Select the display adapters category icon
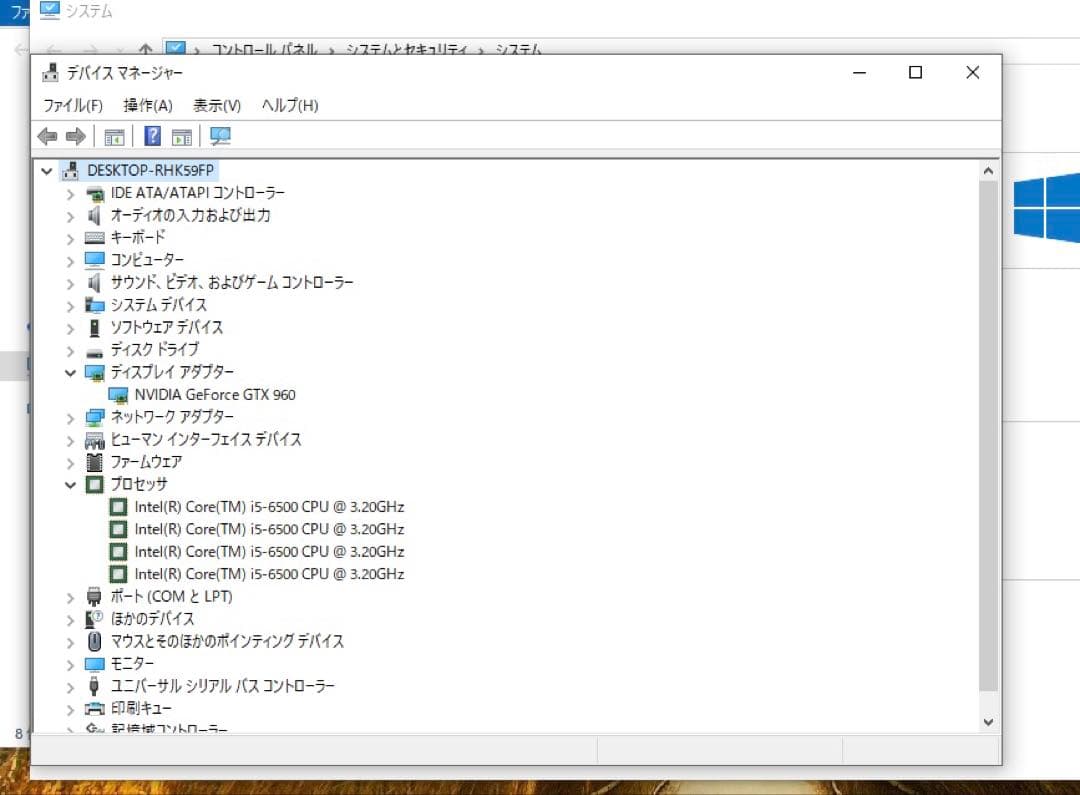1080x795 pixels. tap(94, 373)
